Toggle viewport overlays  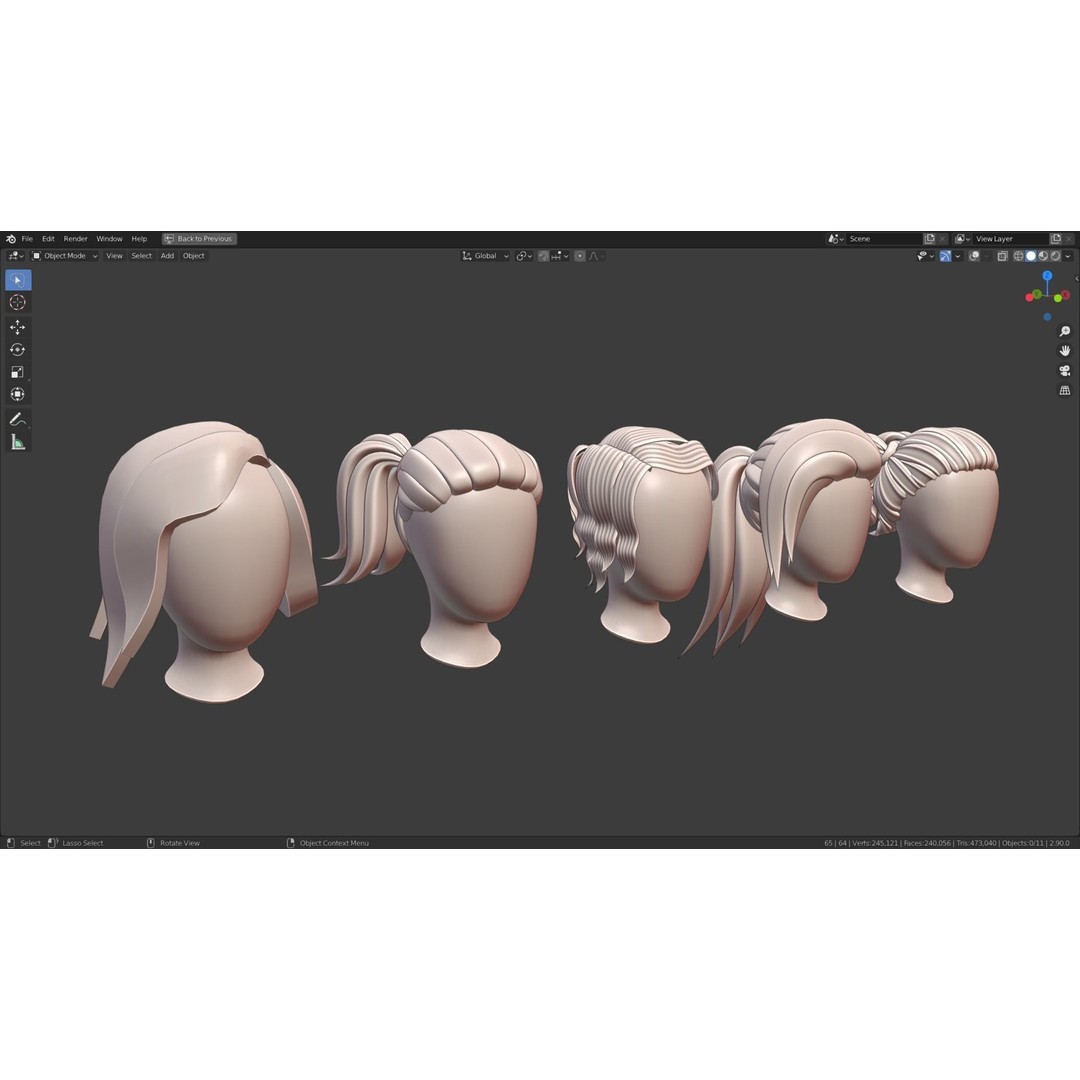pos(975,256)
